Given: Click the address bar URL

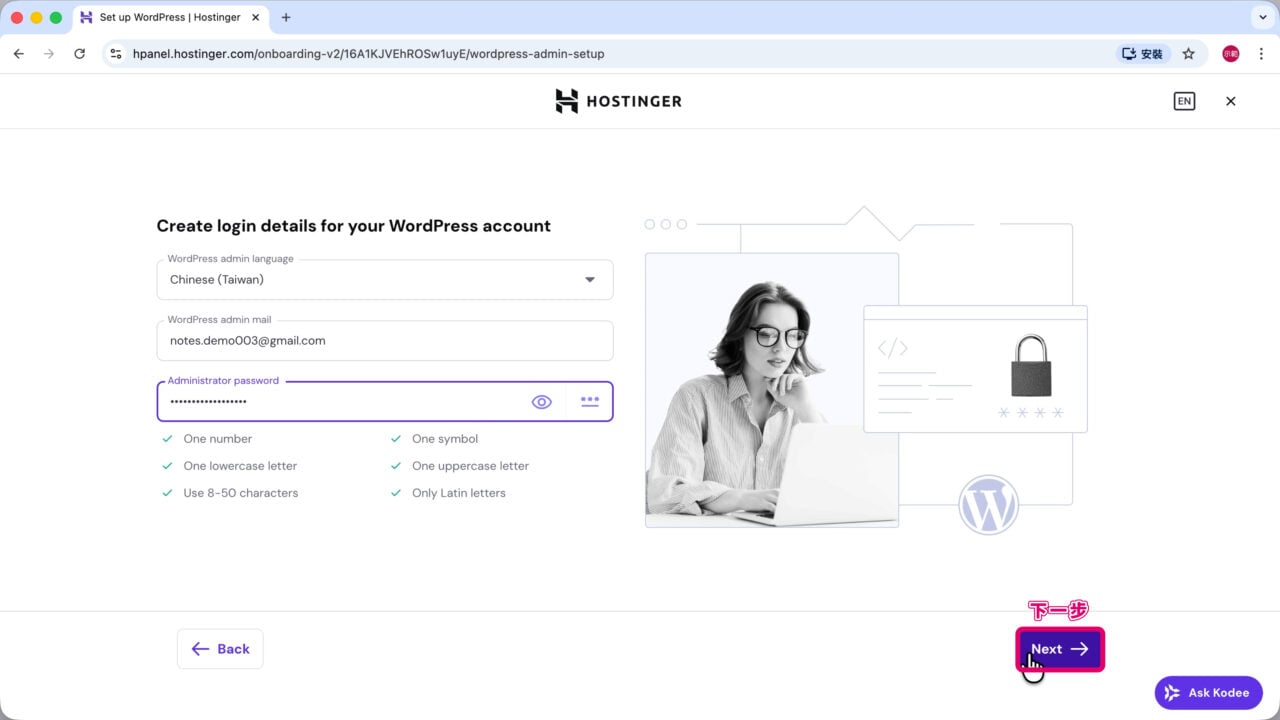Looking at the screenshot, I should (368, 54).
